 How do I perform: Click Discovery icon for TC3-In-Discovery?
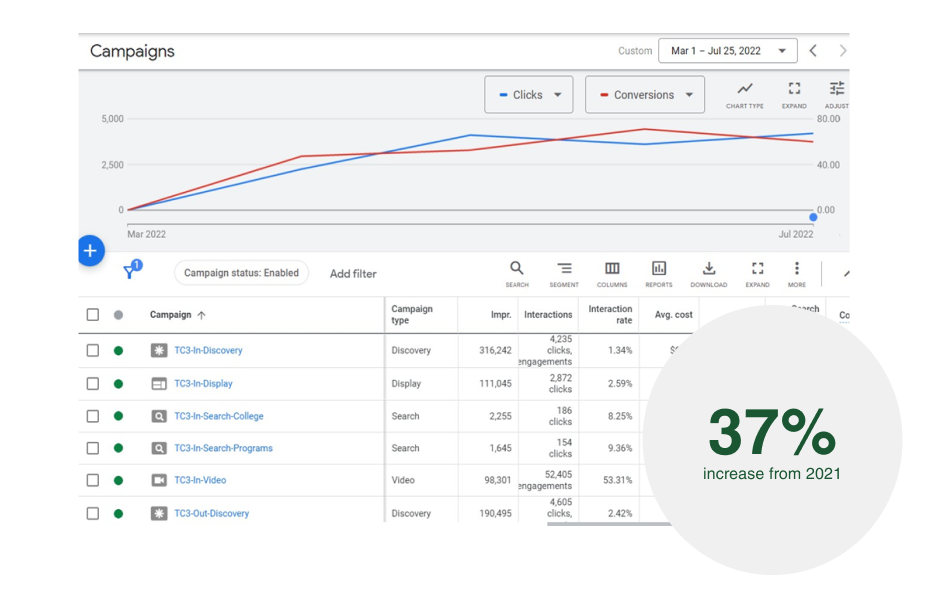point(159,350)
